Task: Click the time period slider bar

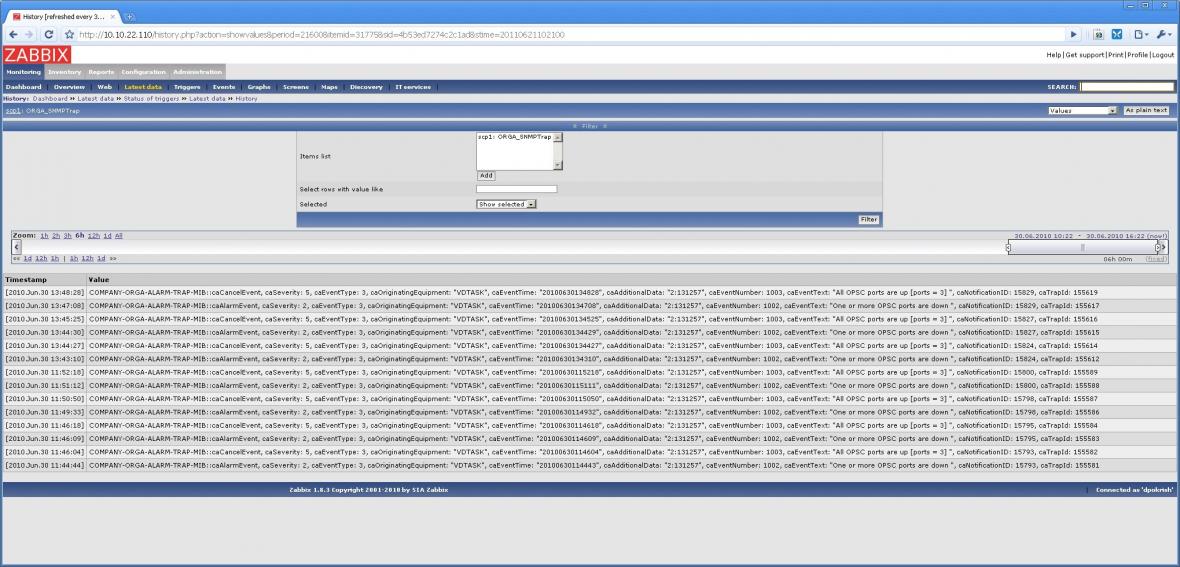Action: click(1083, 247)
